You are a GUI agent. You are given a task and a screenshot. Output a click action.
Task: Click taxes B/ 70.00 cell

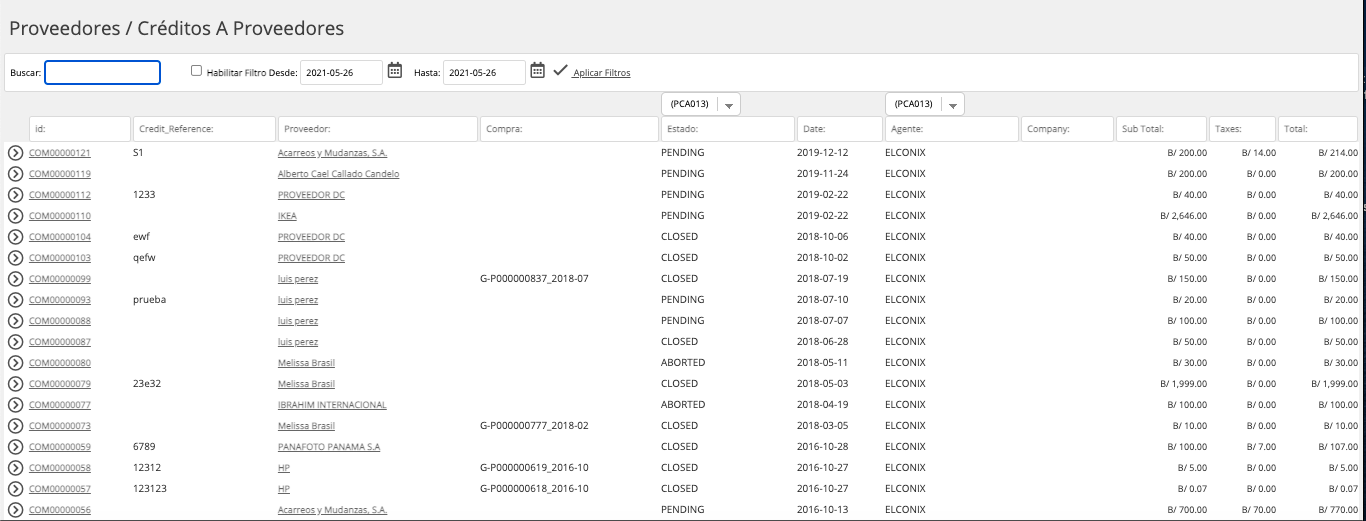coord(1259,510)
